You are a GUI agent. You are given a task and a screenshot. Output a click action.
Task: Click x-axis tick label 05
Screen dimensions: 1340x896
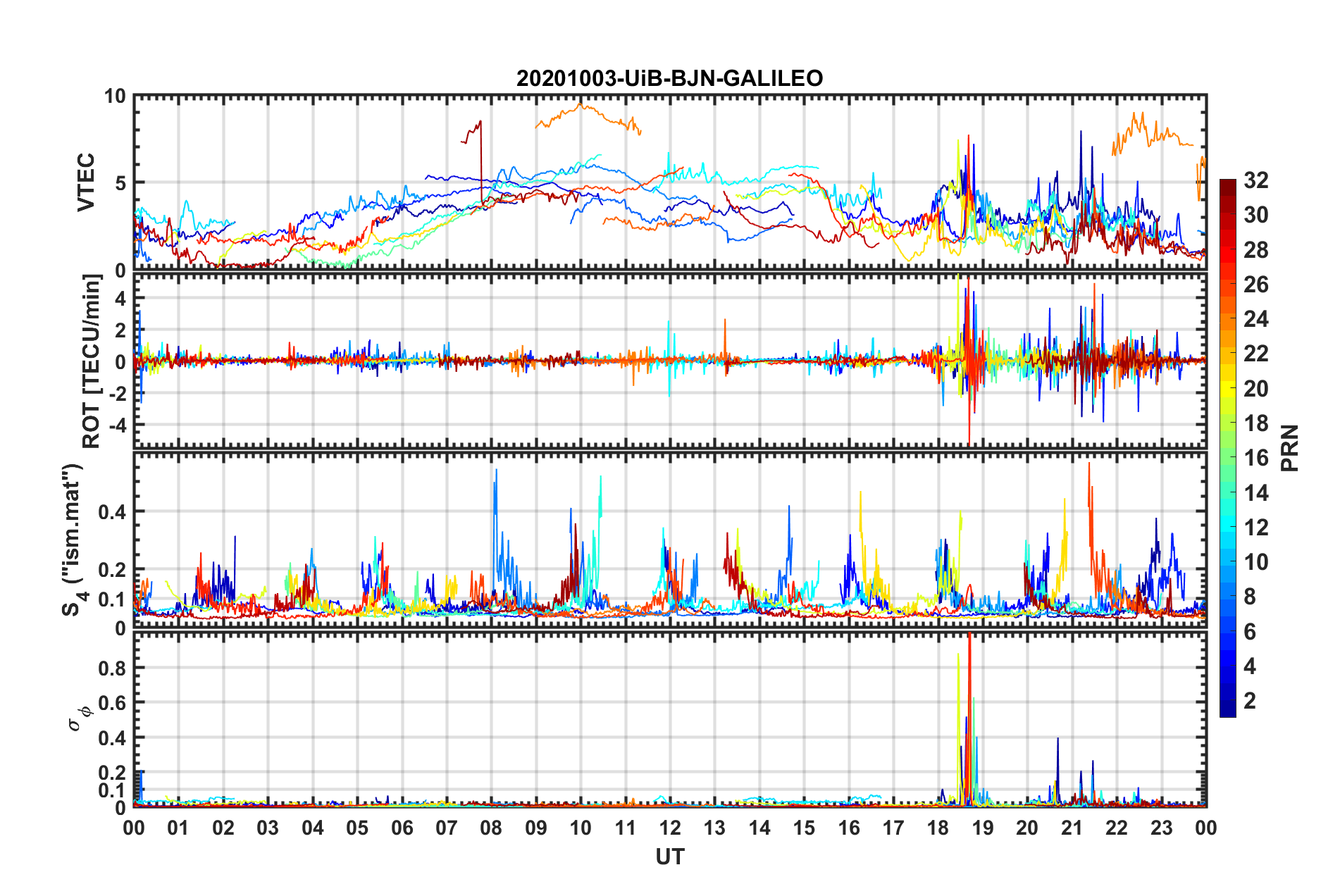(357, 828)
